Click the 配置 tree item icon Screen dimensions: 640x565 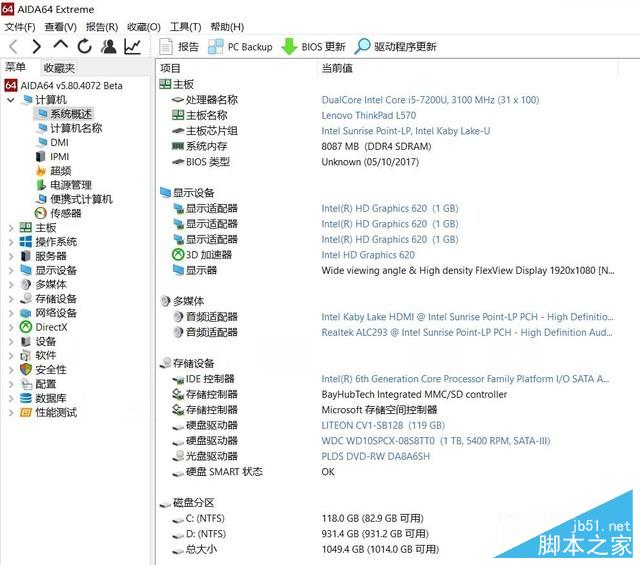click(26, 384)
